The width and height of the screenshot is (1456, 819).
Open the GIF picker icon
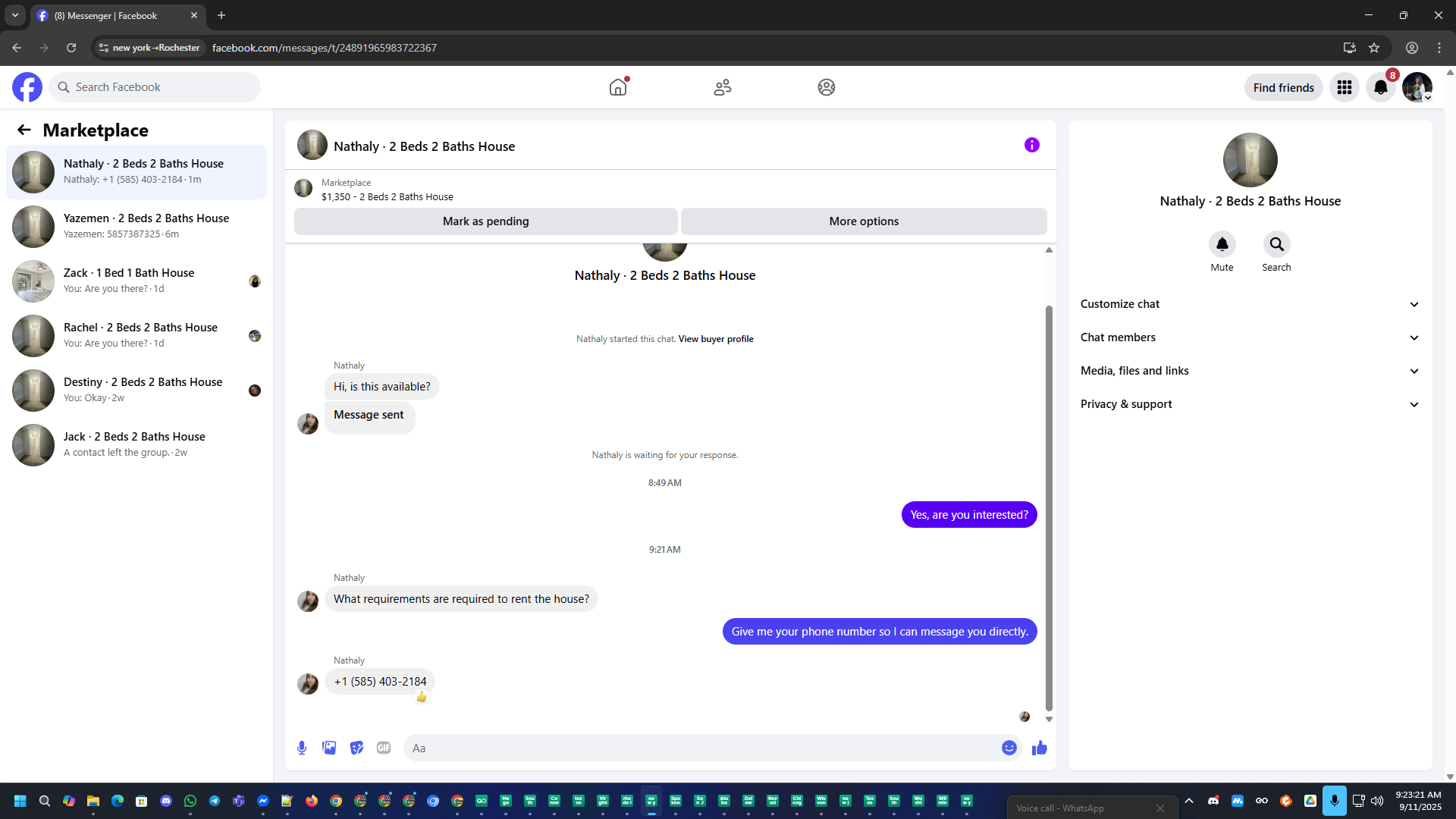pos(384,748)
